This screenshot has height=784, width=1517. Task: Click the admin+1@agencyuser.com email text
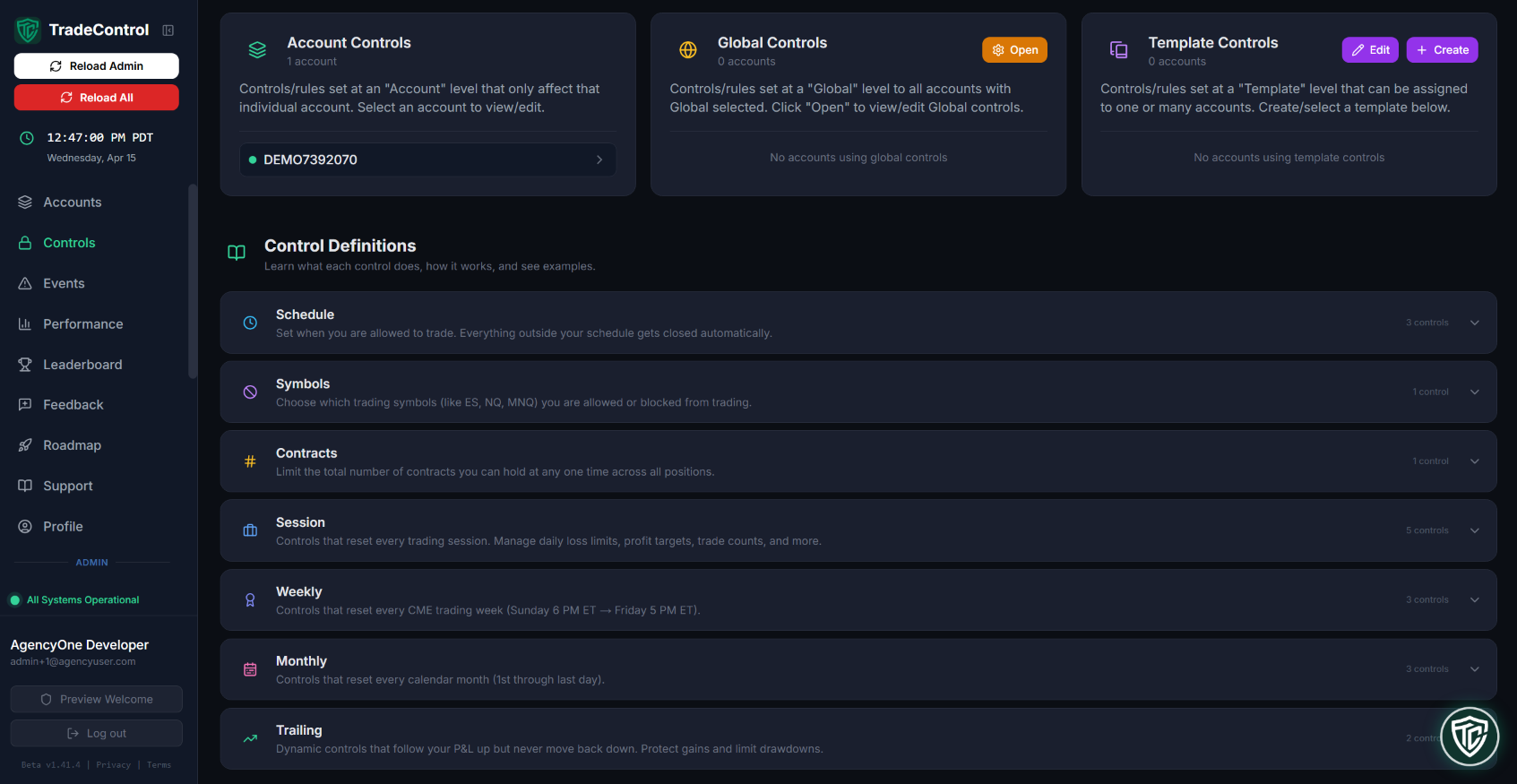(73, 662)
